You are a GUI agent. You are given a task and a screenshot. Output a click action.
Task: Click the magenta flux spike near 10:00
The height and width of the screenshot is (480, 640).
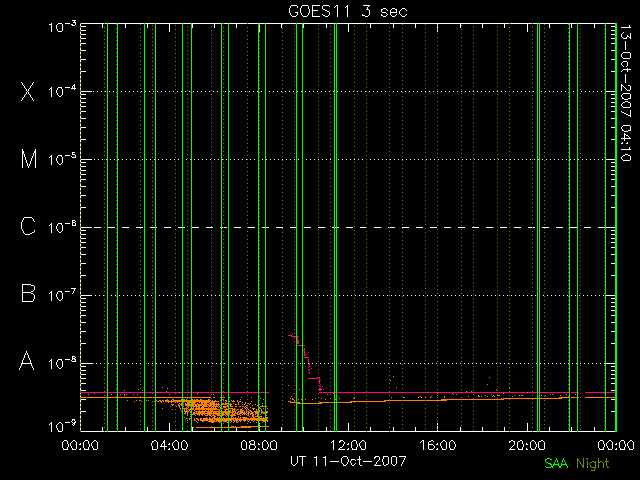(306, 363)
